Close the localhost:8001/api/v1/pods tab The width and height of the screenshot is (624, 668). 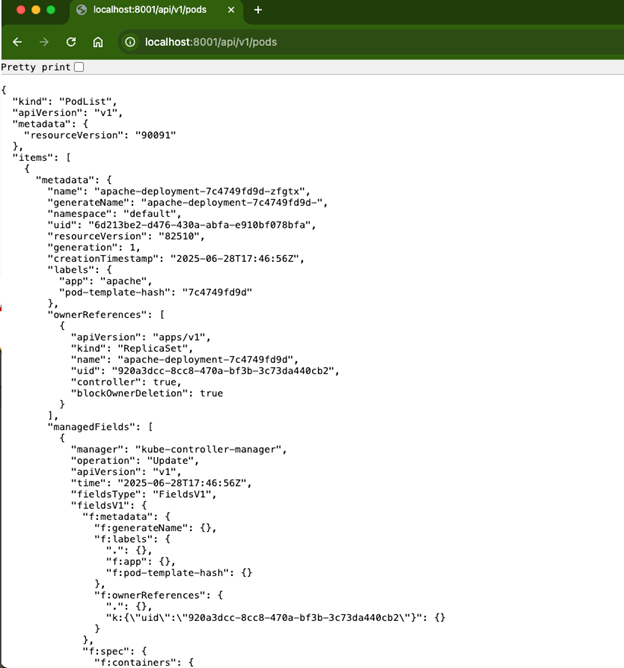pyautogui.click(x=231, y=10)
